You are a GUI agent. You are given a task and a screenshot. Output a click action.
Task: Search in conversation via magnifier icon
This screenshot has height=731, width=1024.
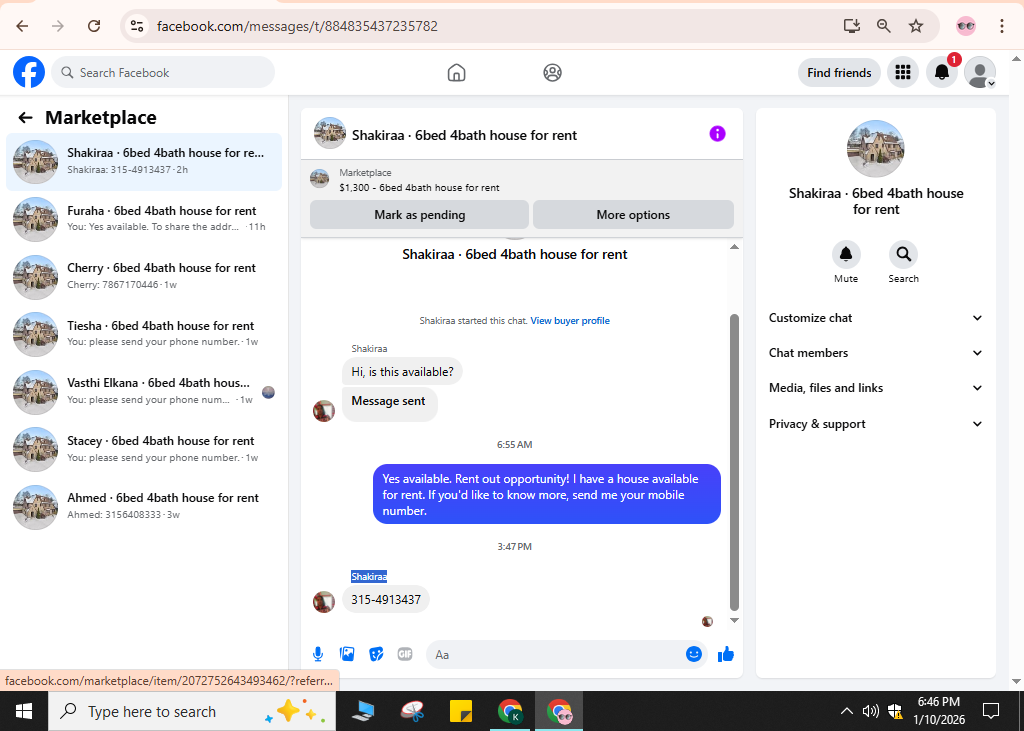903,254
